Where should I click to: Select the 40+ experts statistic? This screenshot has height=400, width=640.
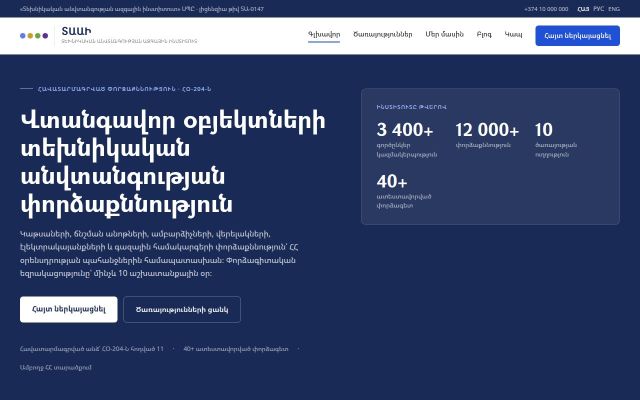404,191
